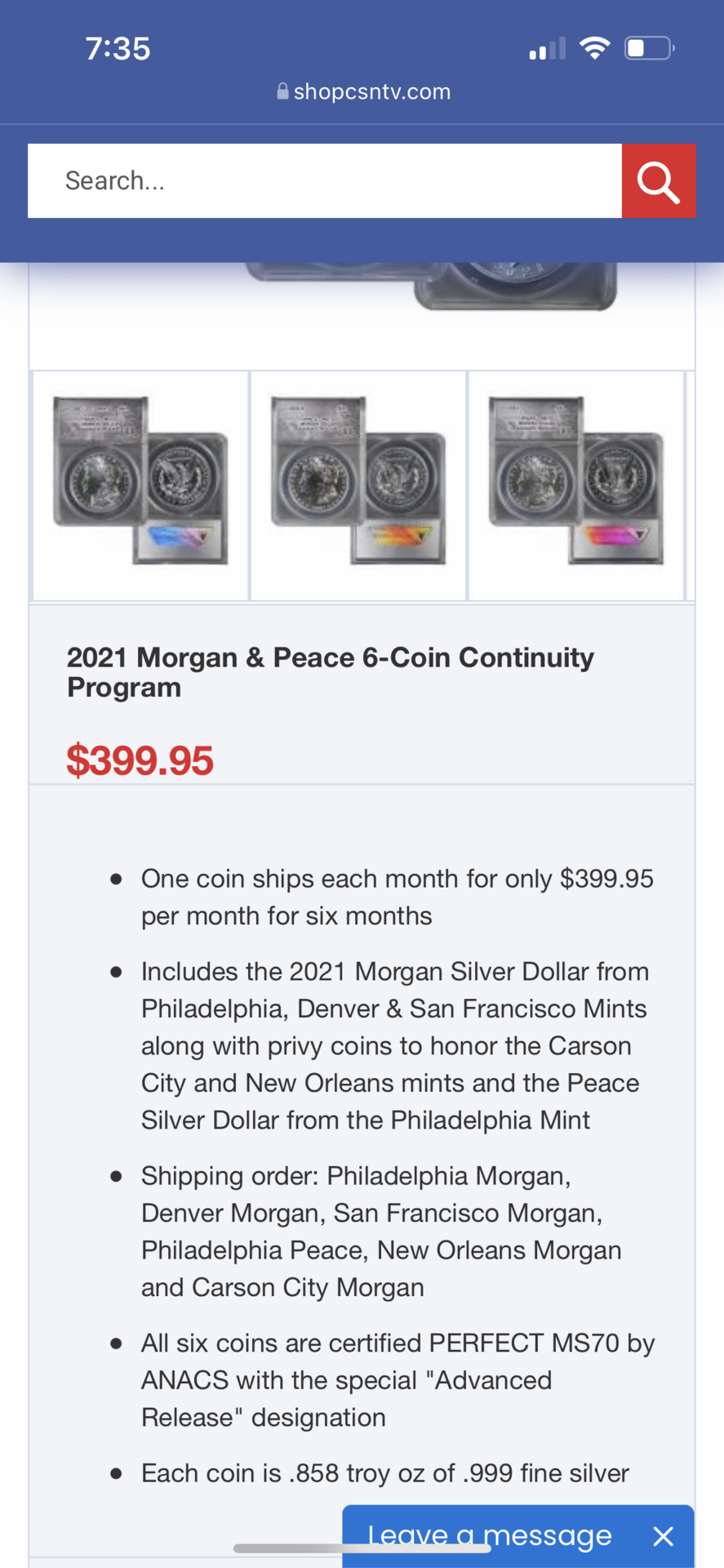The image size is (724, 1568).
Task: Tap the 2021 Morgan & Peace product title
Action: [x=330, y=672]
